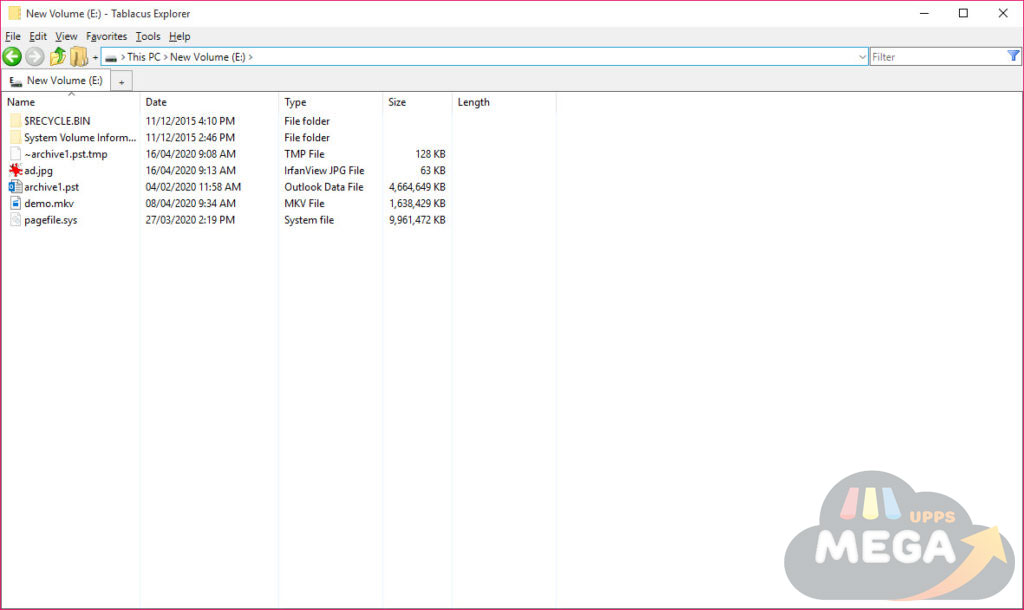The width and height of the screenshot is (1024, 610).
Task: Click the blue filter funnel icon
Action: point(1013,56)
